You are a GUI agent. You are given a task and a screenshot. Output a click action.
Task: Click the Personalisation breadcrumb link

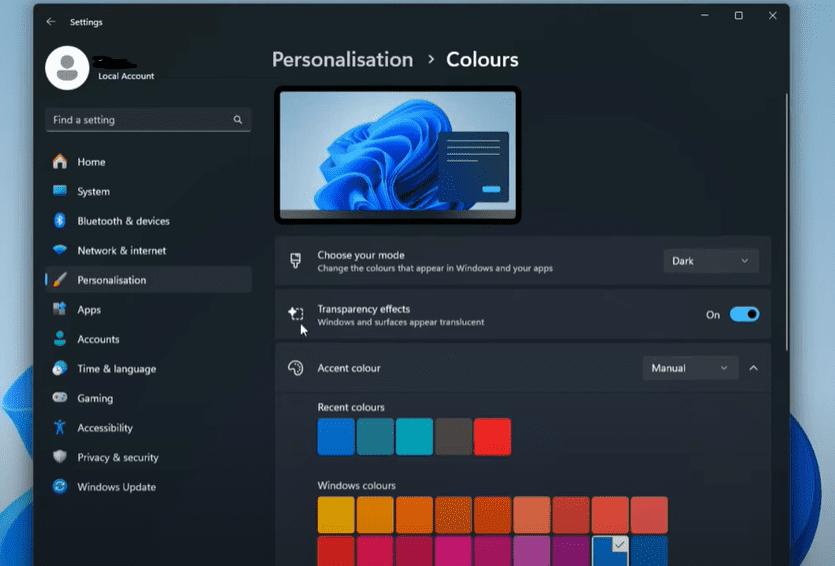click(x=342, y=60)
